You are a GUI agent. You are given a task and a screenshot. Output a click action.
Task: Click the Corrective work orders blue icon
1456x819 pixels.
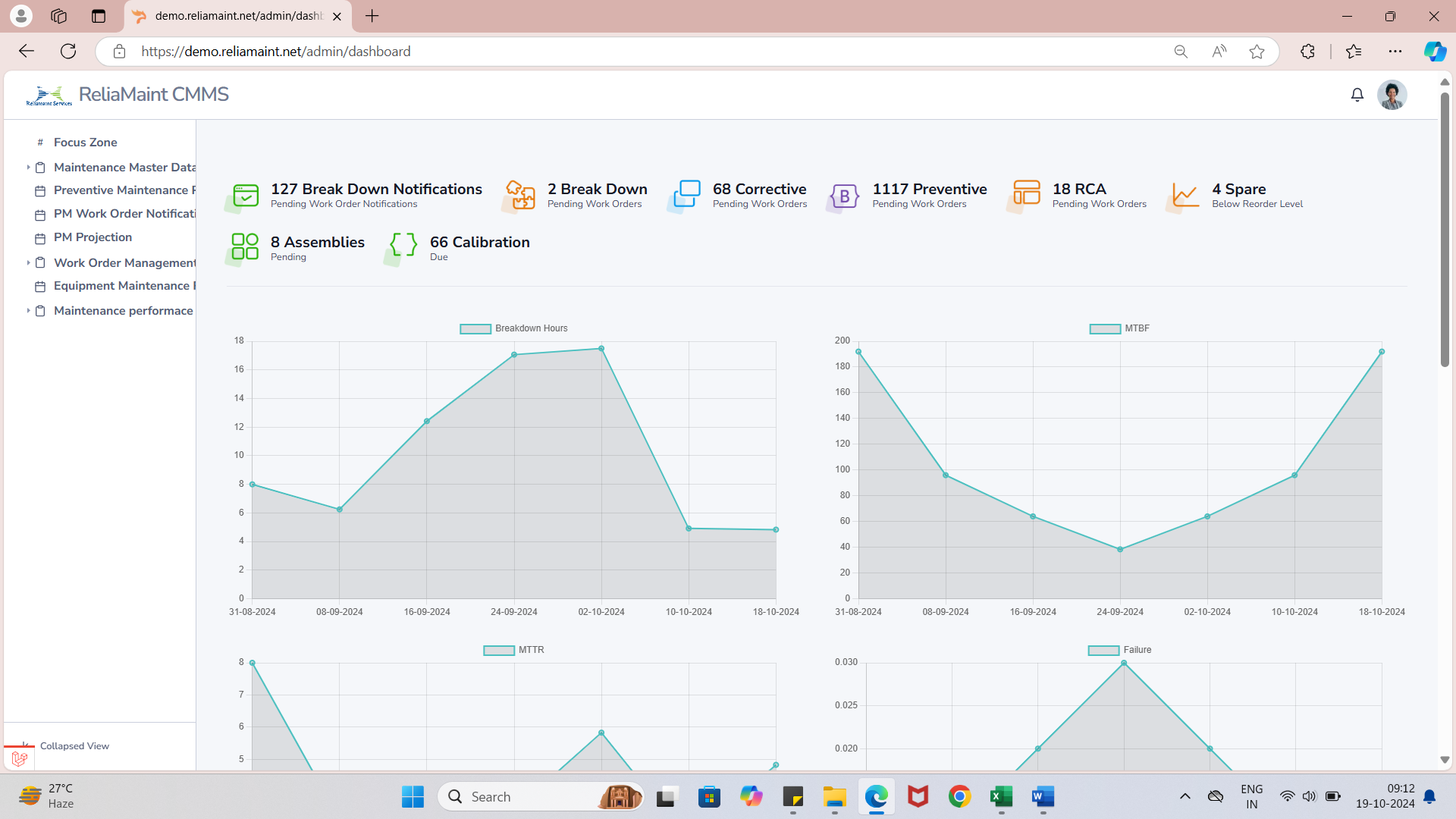pos(687,194)
